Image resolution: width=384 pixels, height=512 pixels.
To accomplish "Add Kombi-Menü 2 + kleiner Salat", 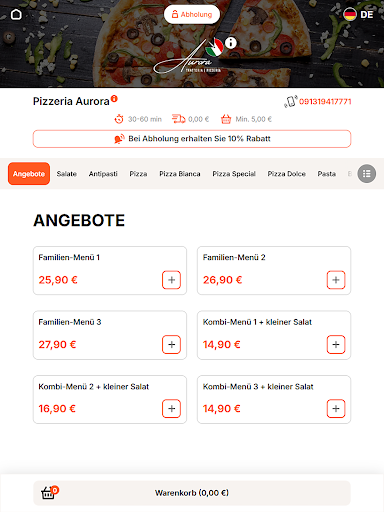I will click(x=171, y=409).
